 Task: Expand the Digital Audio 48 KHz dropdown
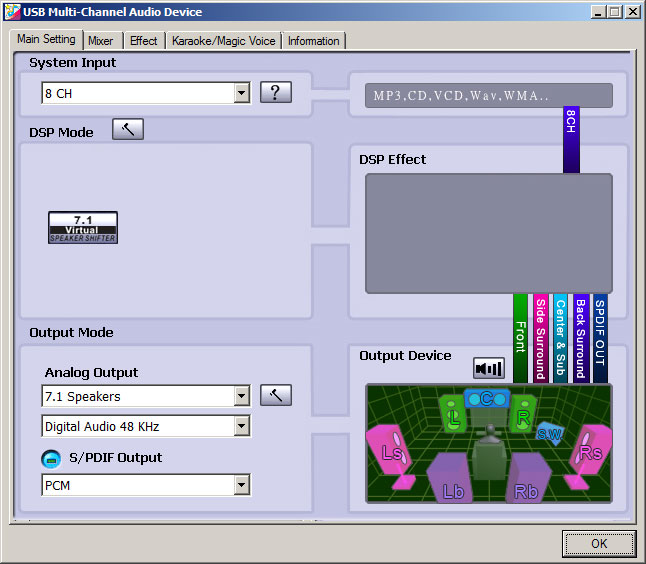241,427
